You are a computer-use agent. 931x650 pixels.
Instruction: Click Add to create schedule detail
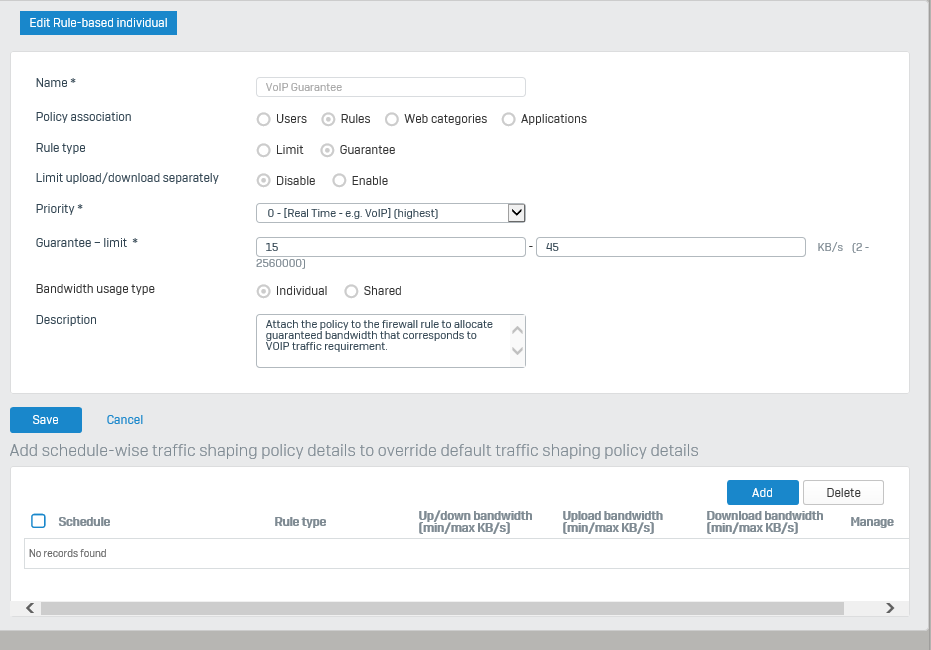(762, 493)
